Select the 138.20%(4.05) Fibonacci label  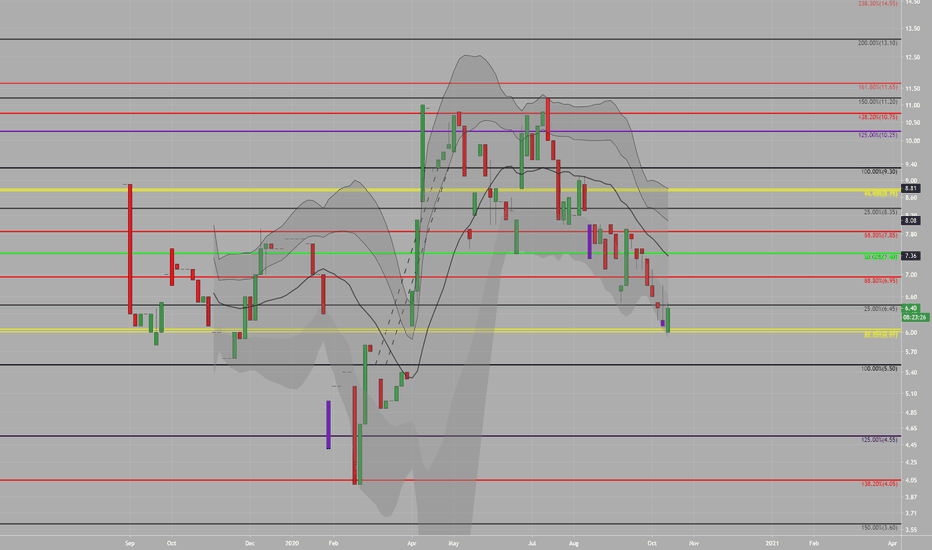click(x=879, y=483)
